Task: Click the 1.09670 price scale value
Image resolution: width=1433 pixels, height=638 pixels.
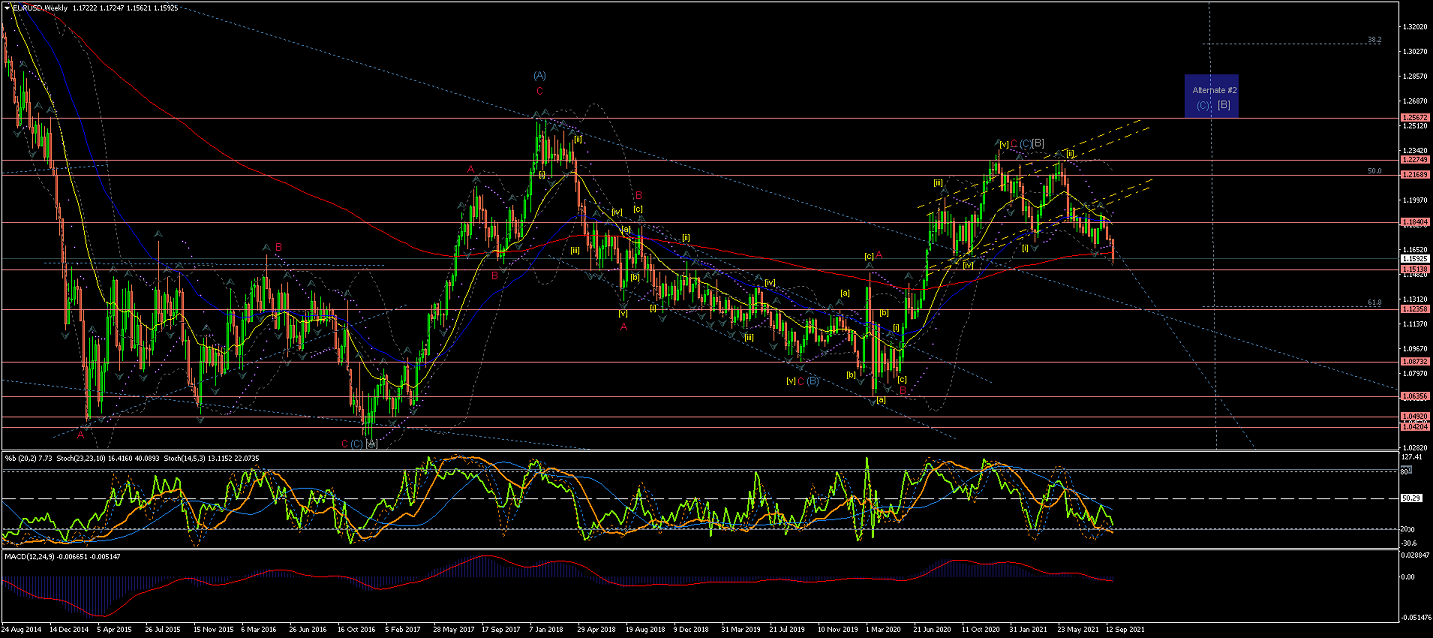Action: (x=1414, y=348)
